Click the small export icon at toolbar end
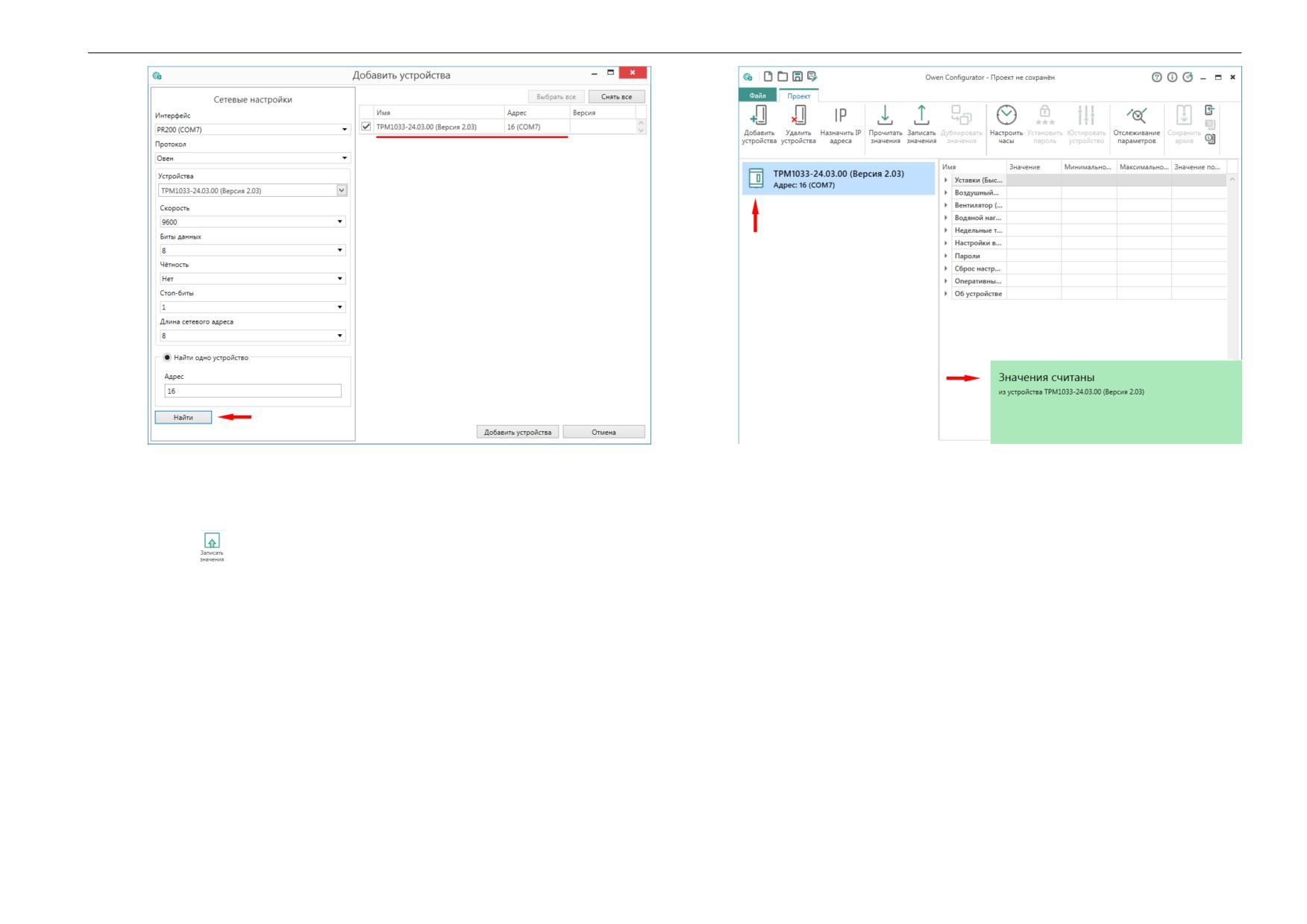This screenshot has width=1307, height=924. (1210, 110)
